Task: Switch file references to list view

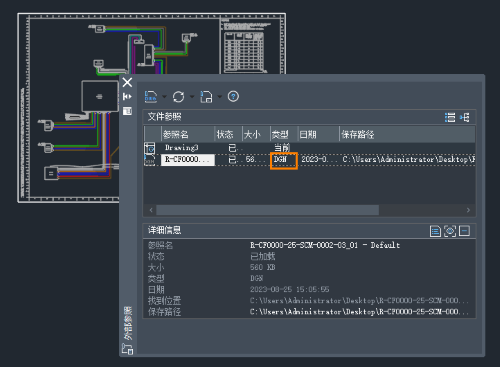Action: tap(450, 117)
